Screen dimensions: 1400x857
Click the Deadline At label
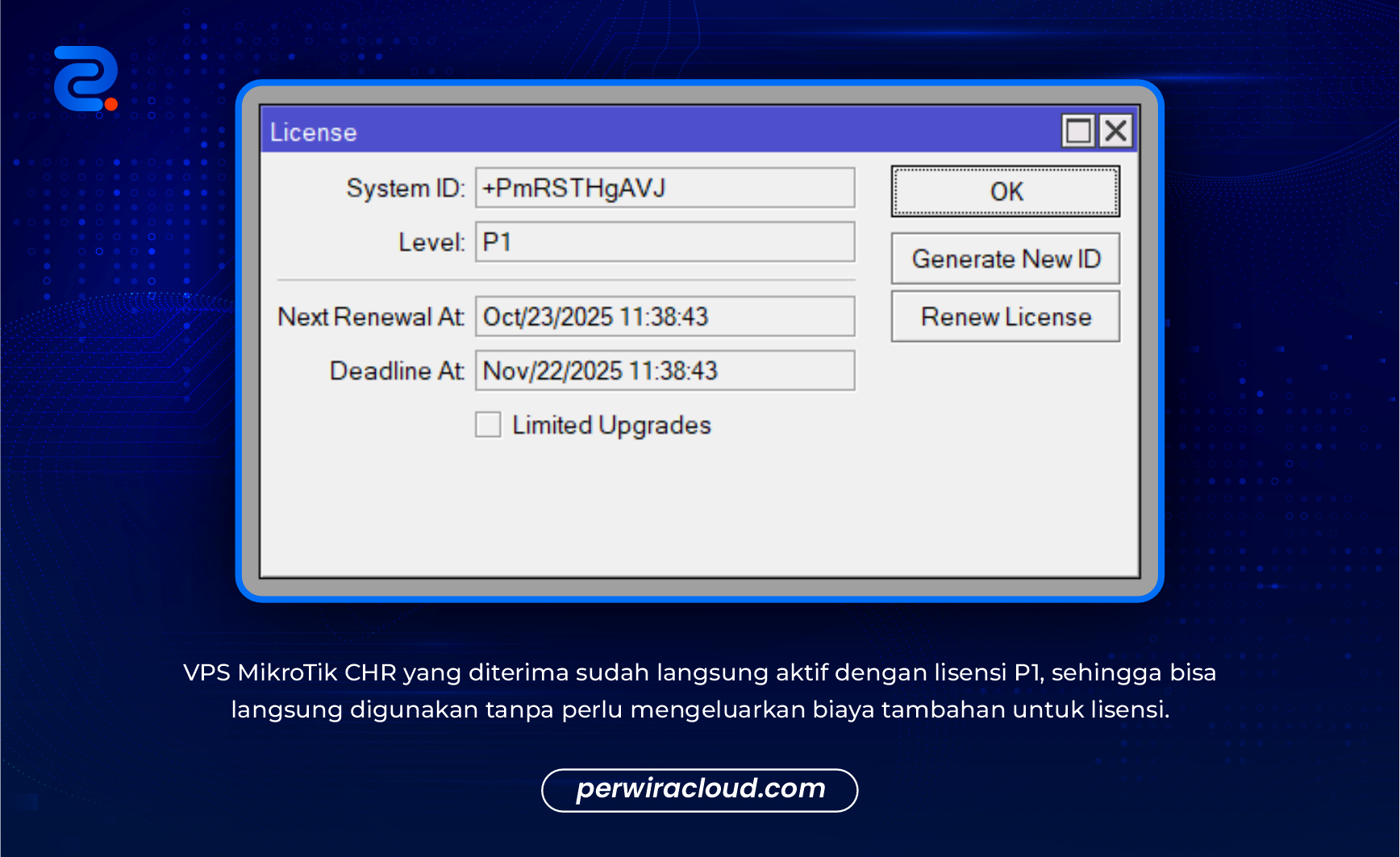(397, 371)
